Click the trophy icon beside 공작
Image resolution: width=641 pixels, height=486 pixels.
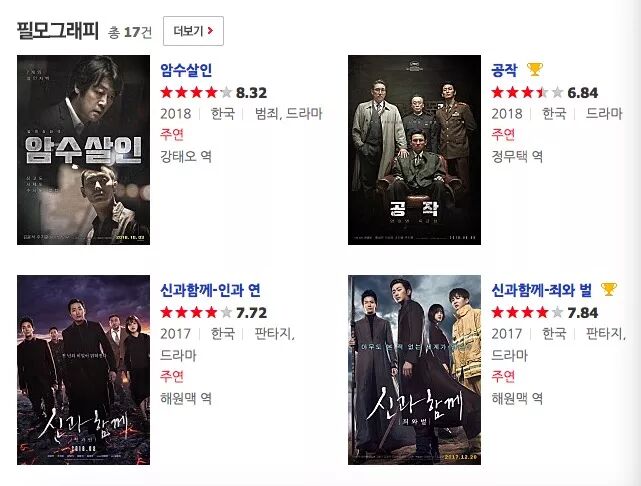coord(535,69)
